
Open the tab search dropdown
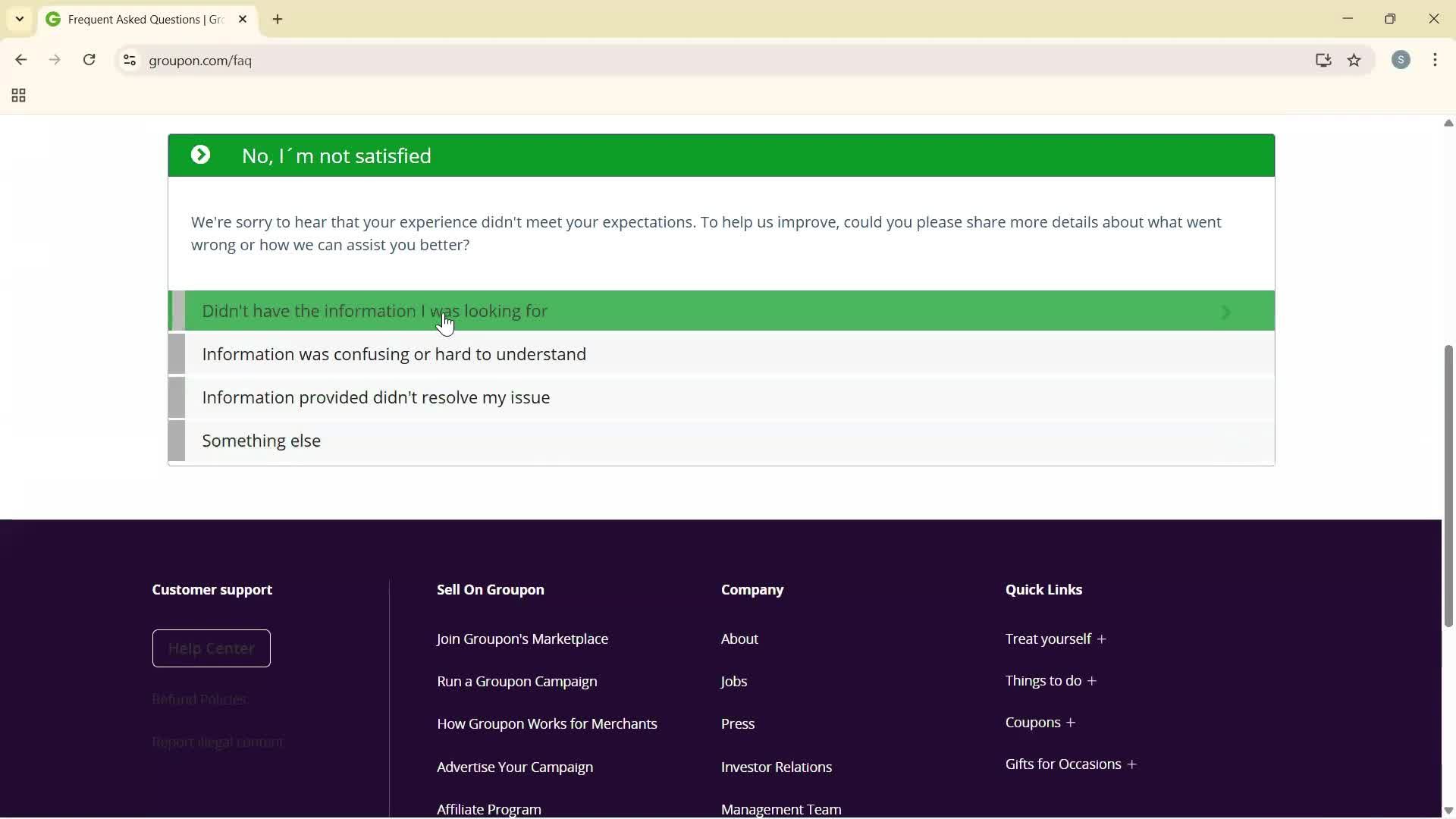(x=19, y=19)
